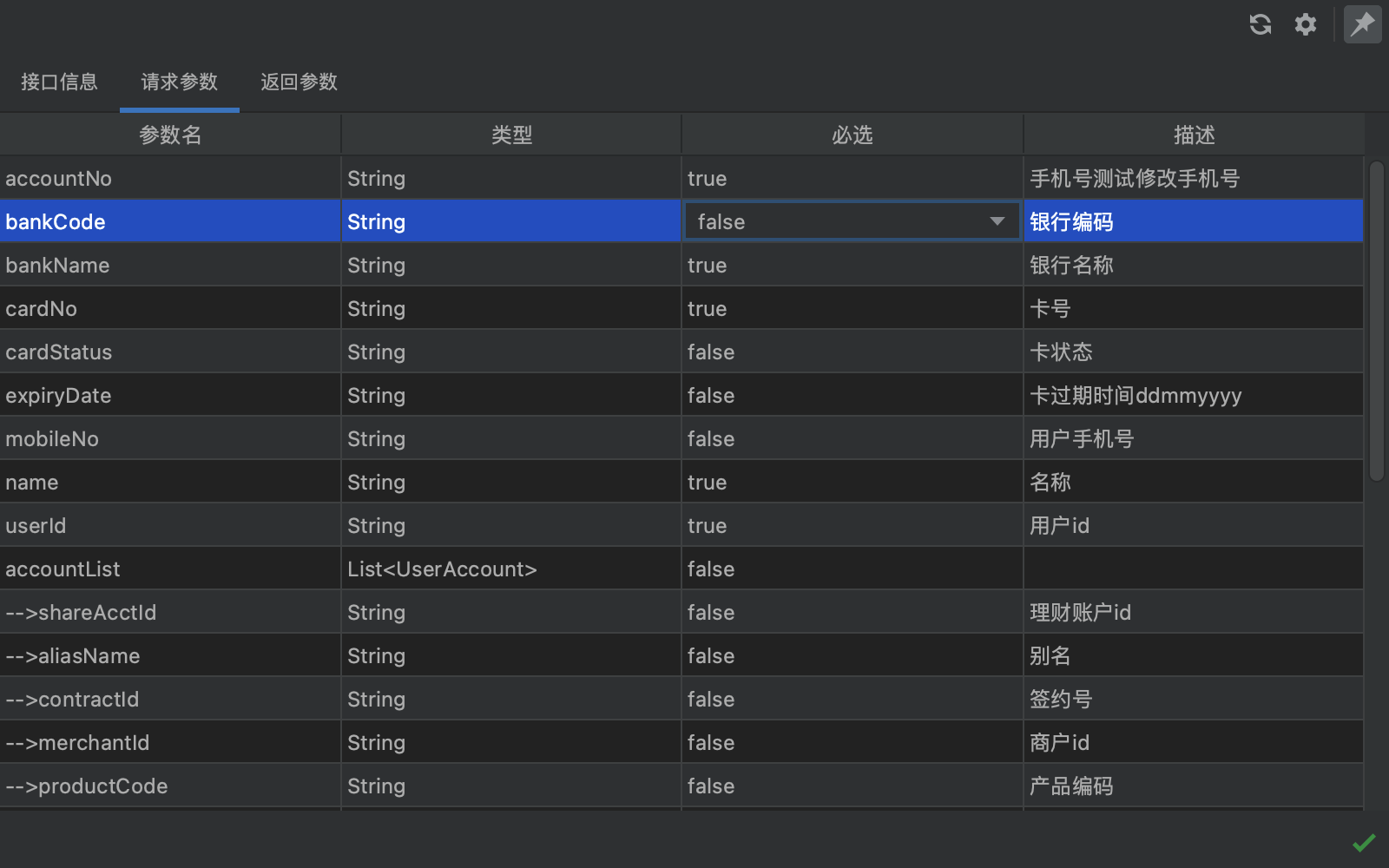Click the true value for bankName
Viewport: 1389px width, 868px height.
tap(707, 266)
